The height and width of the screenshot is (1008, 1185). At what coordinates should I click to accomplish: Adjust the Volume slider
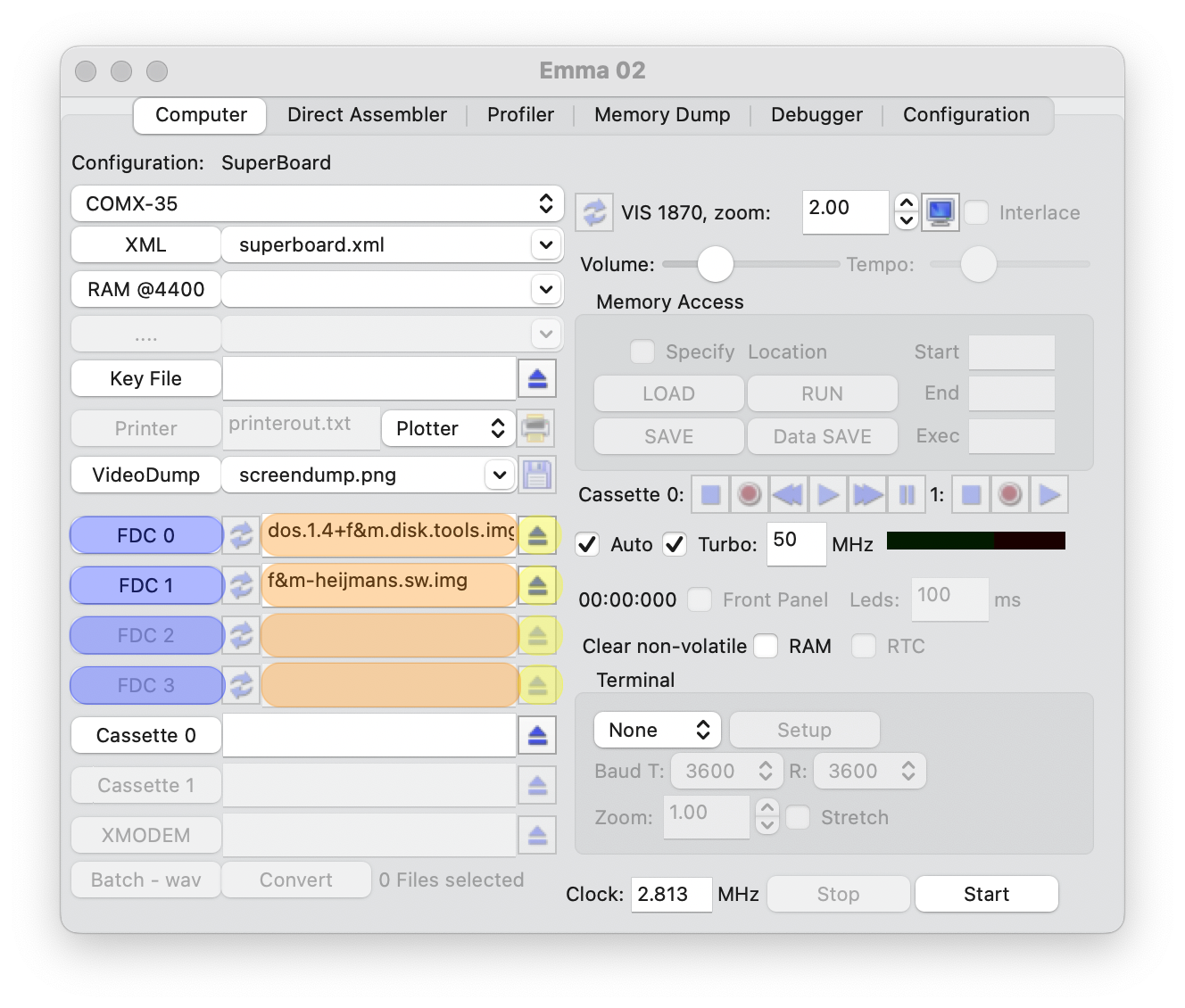(715, 264)
